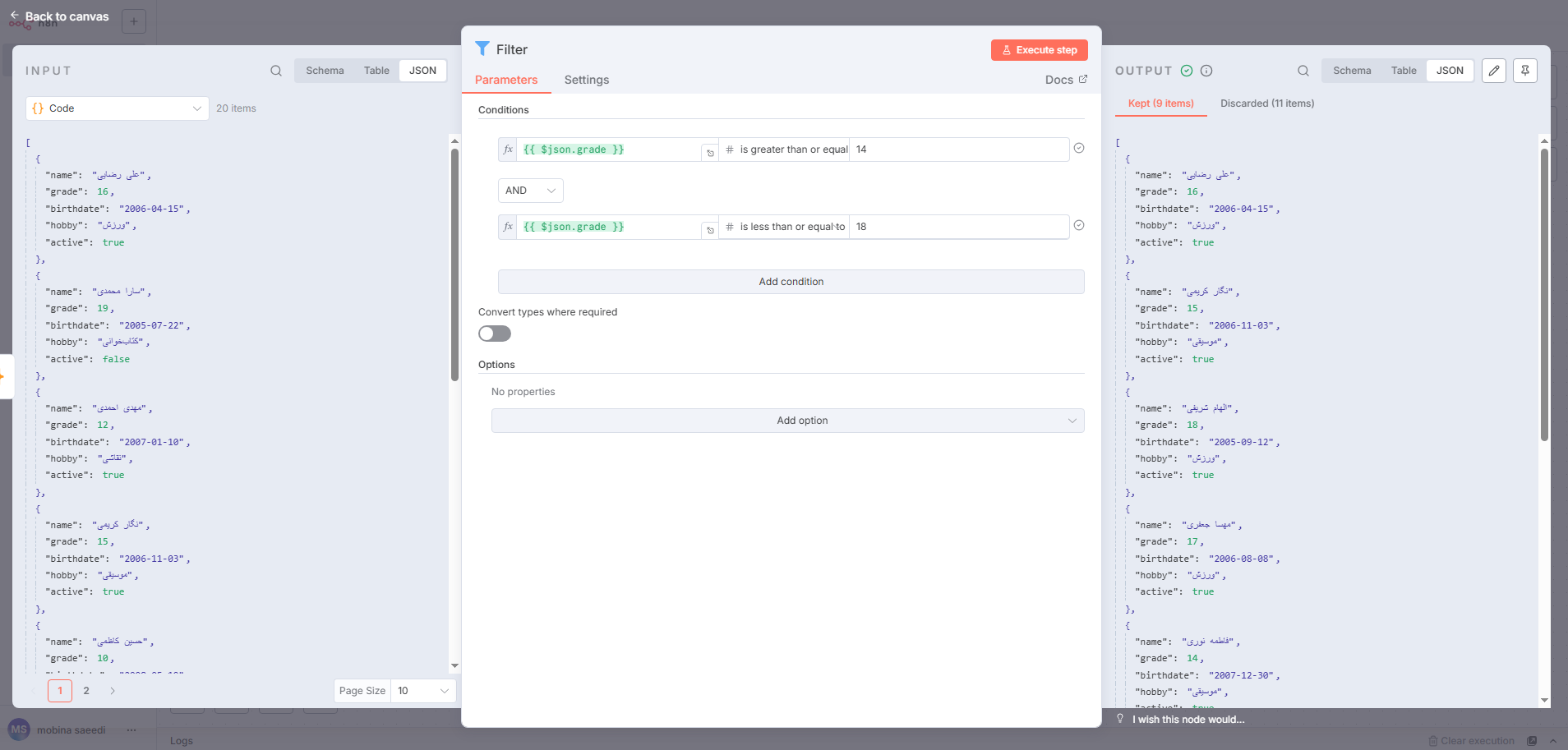Switch output view to Schema

pyautogui.click(x=1352, y=71)
